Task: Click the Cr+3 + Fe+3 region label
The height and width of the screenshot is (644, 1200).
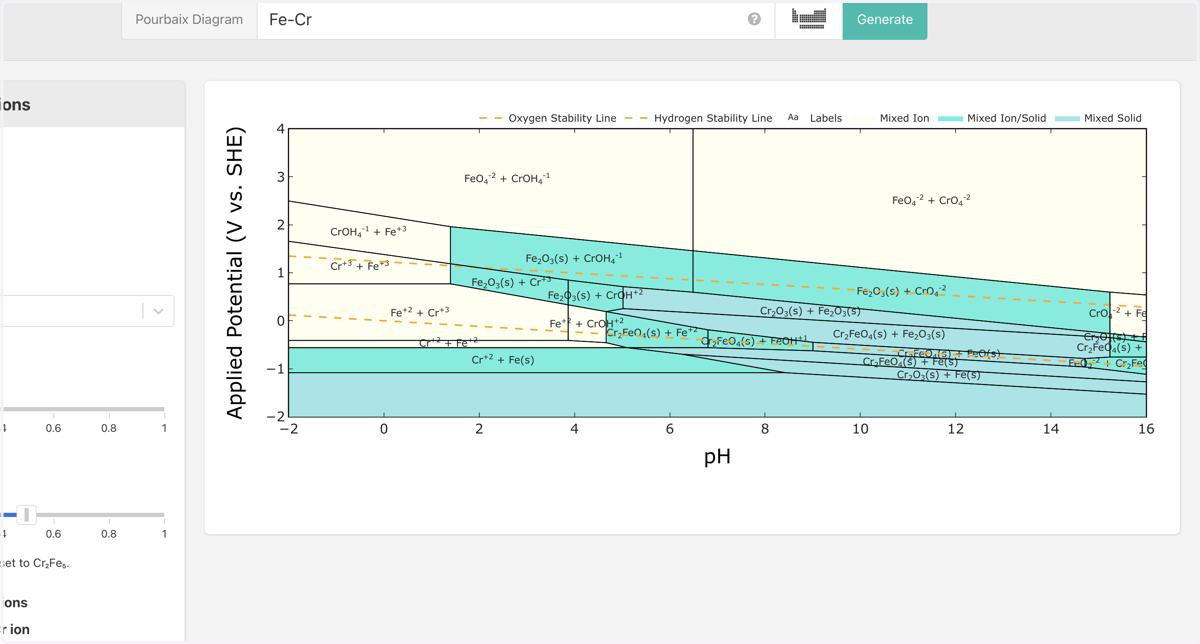Action: [x=360, y=266]
